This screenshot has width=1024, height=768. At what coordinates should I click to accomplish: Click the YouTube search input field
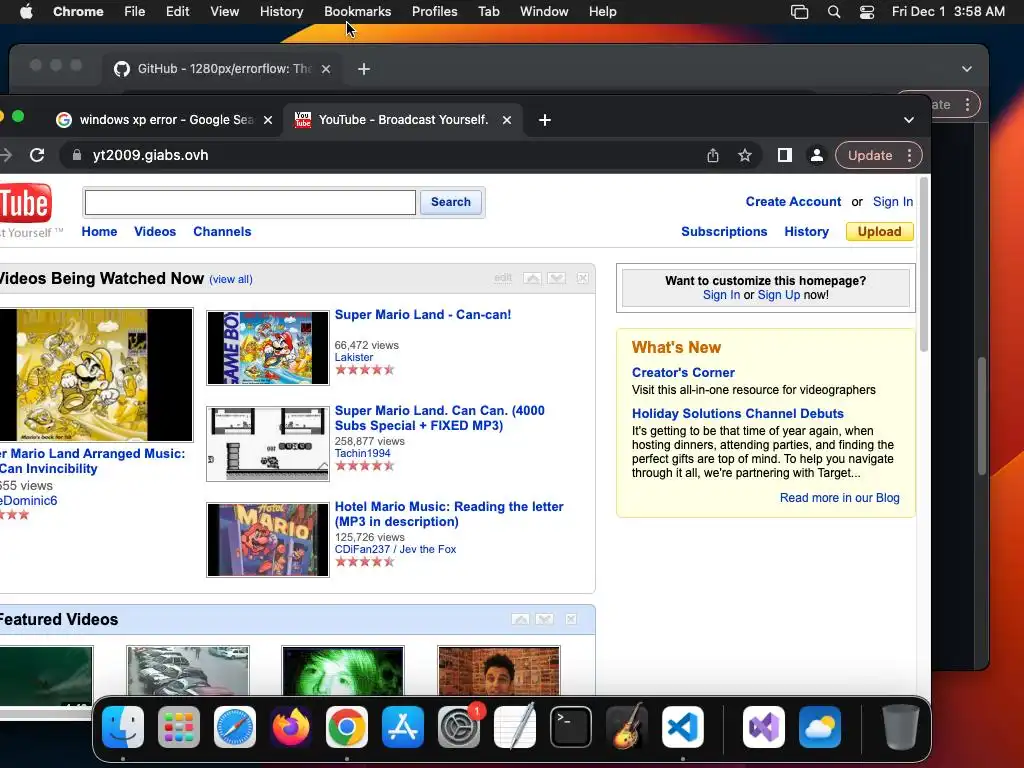coord(250,202)
